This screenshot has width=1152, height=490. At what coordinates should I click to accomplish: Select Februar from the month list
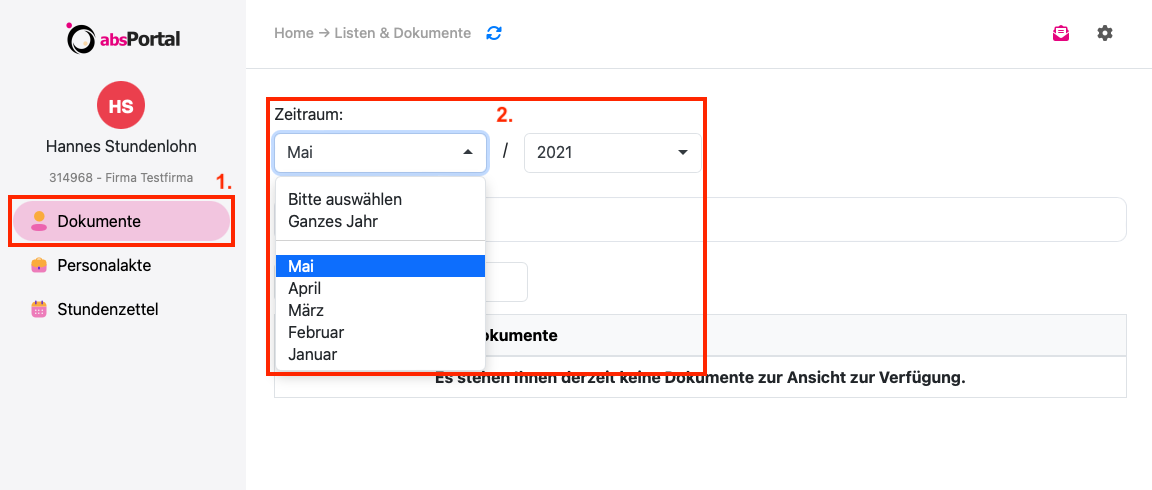[381, 332]
